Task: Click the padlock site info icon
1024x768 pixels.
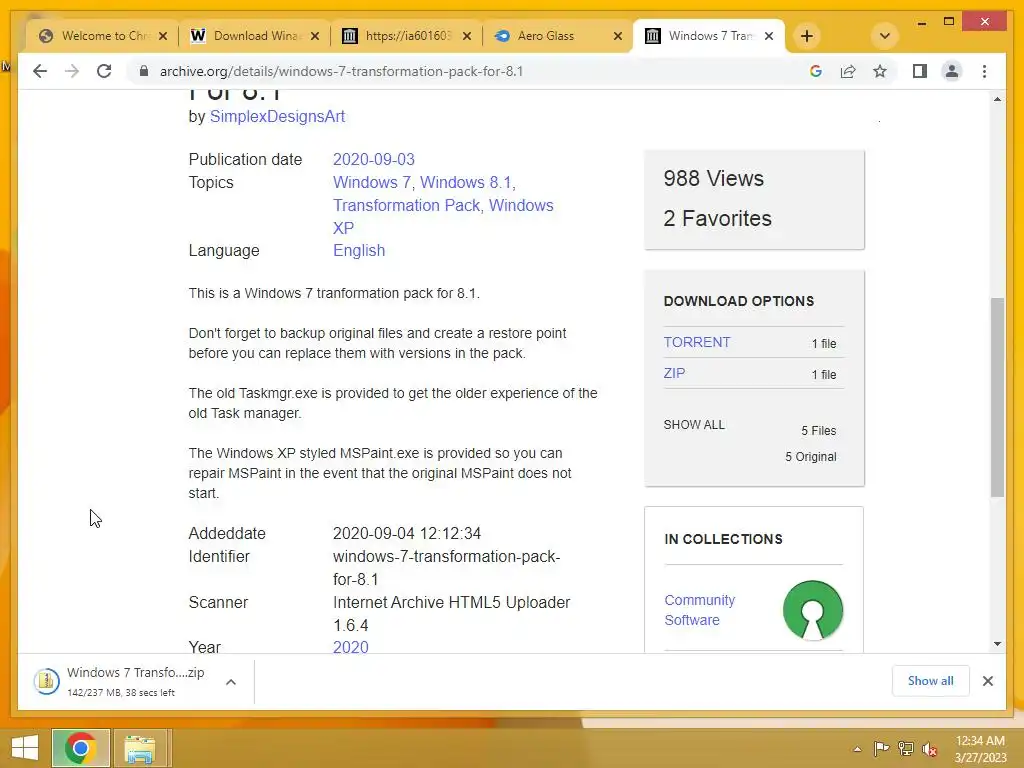Action: [x=144, y=71]
